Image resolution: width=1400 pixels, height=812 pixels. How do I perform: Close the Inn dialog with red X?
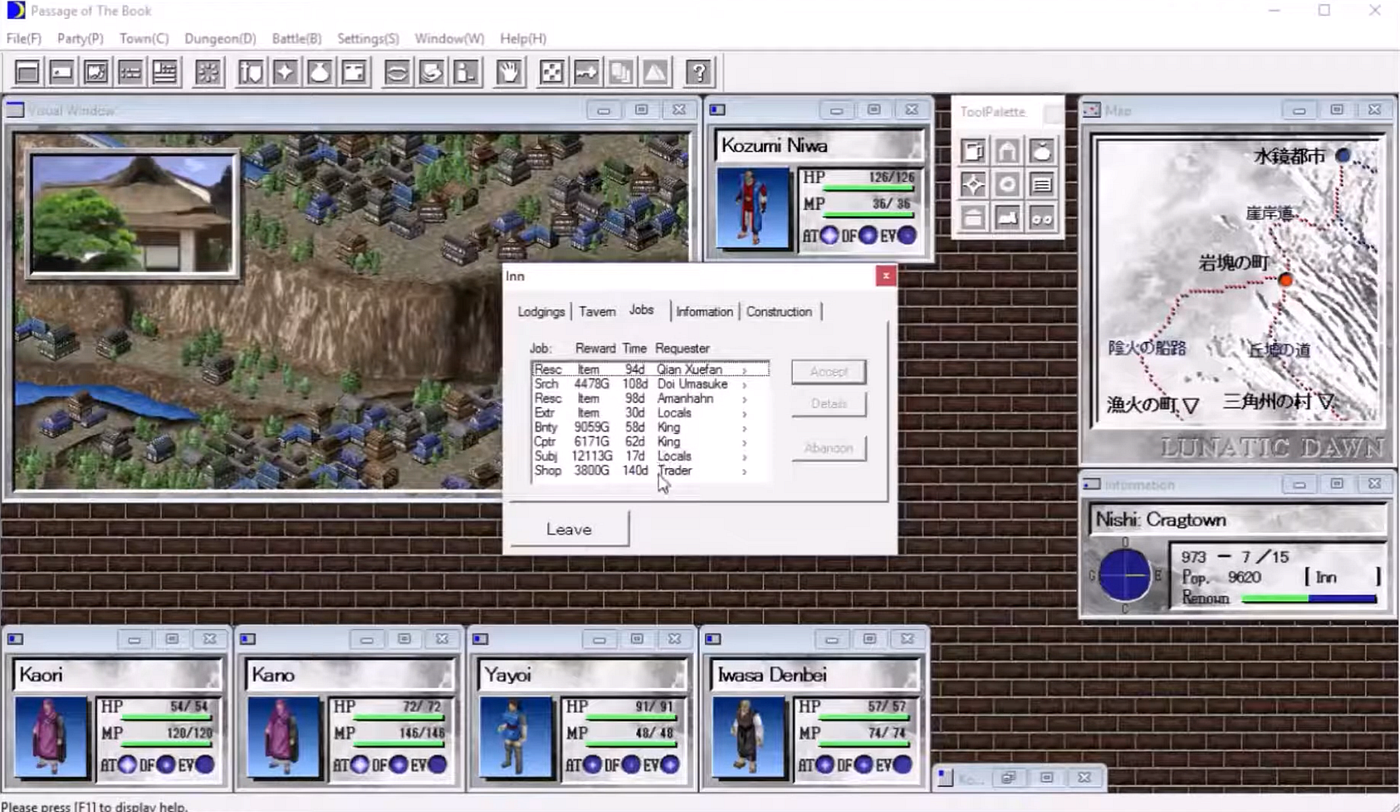click(x=885, y=276)
